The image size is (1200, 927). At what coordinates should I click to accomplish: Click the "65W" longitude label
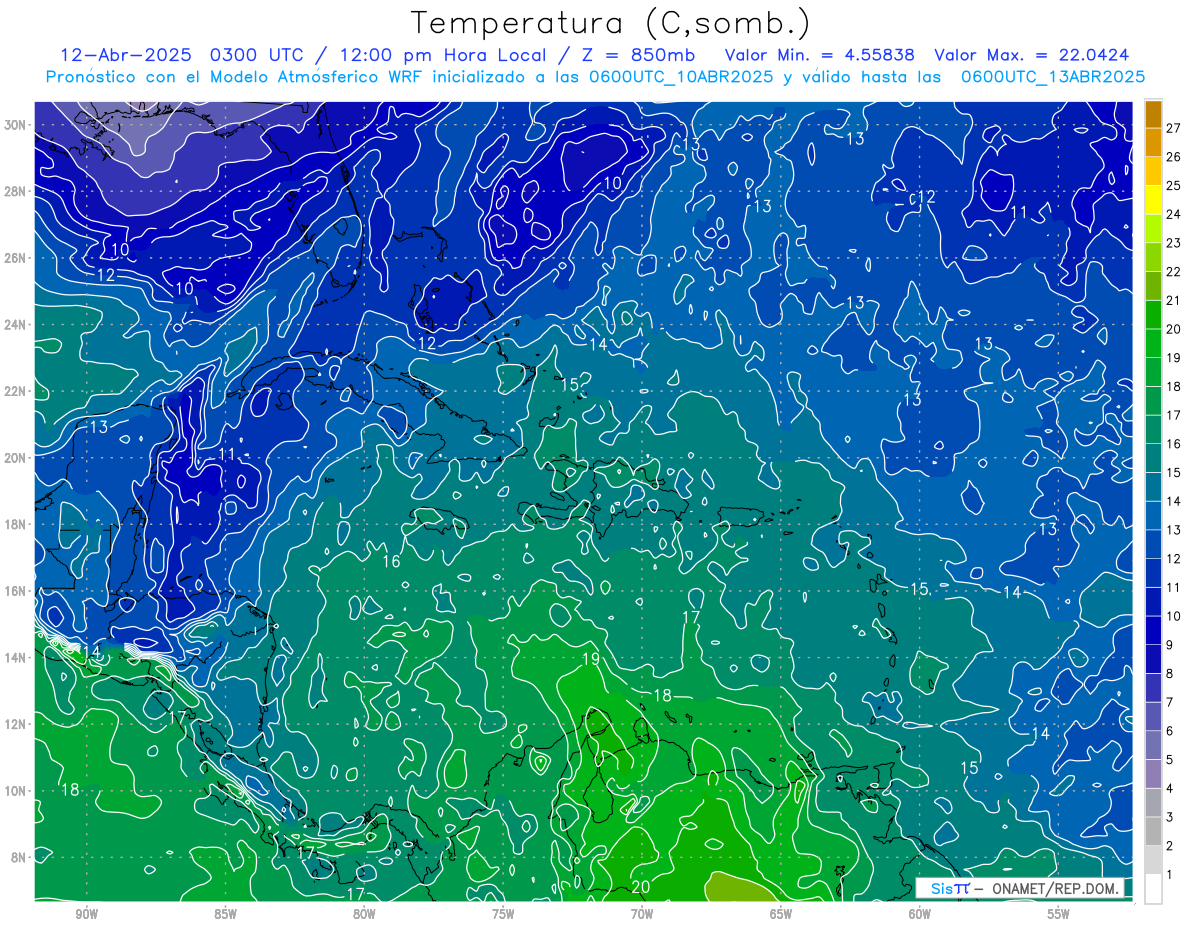781,914
